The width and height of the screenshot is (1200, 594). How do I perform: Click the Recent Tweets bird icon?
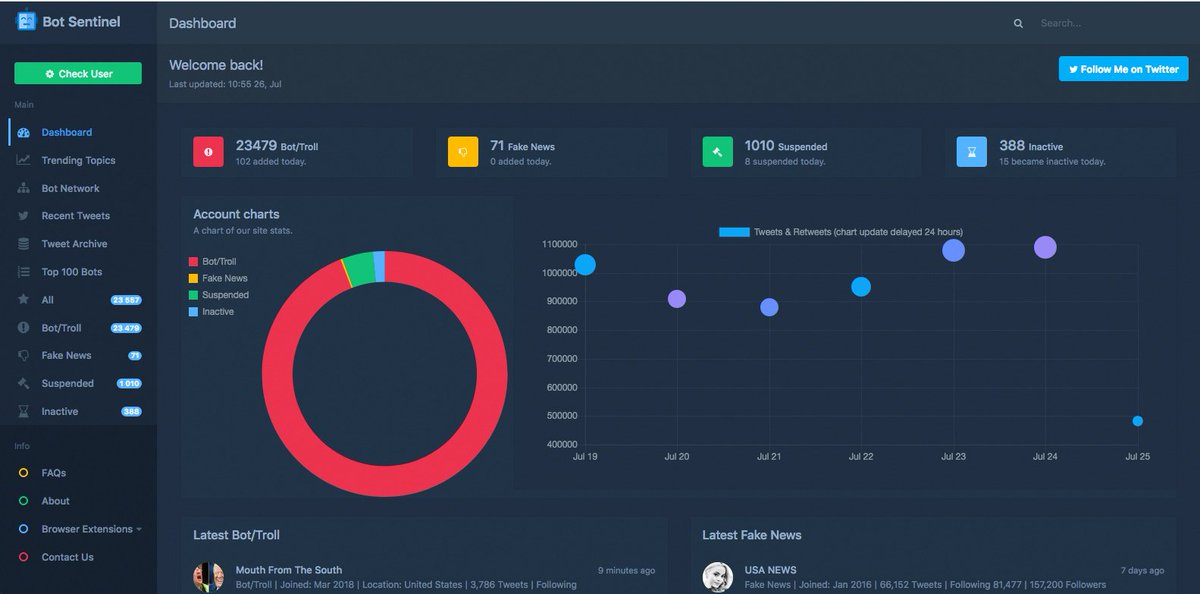[x=23, y=216]
